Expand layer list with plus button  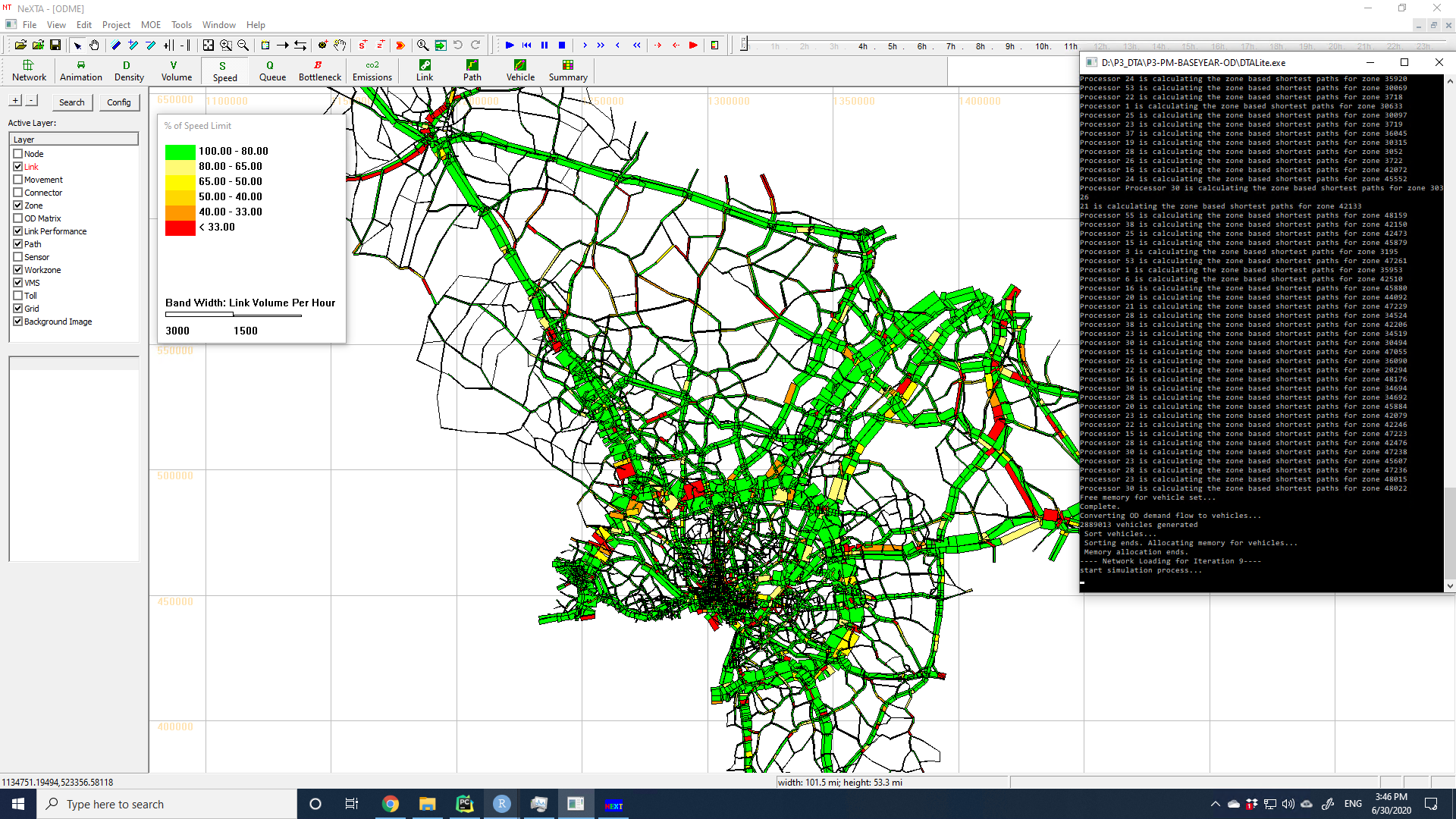[x=15, y=101]
